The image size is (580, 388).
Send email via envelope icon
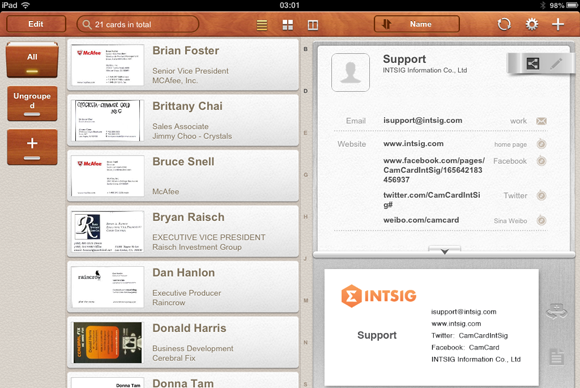(541, 121)
